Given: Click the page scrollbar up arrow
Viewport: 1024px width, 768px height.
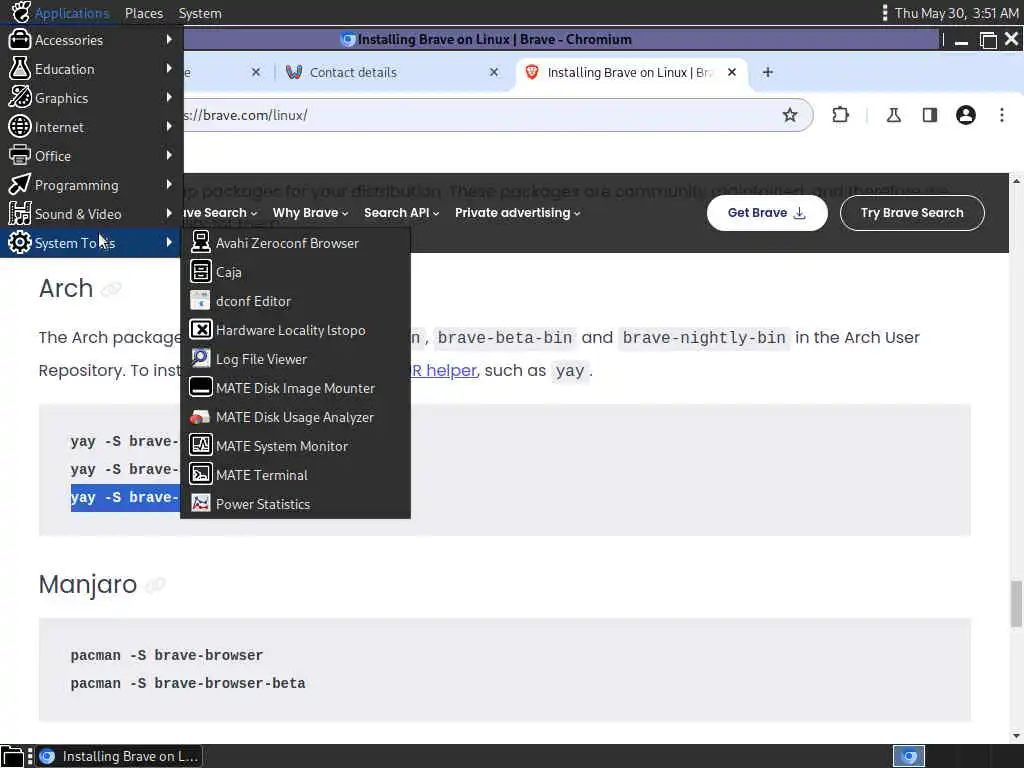Looking at the screenshot, I should tap(1016, 180).
